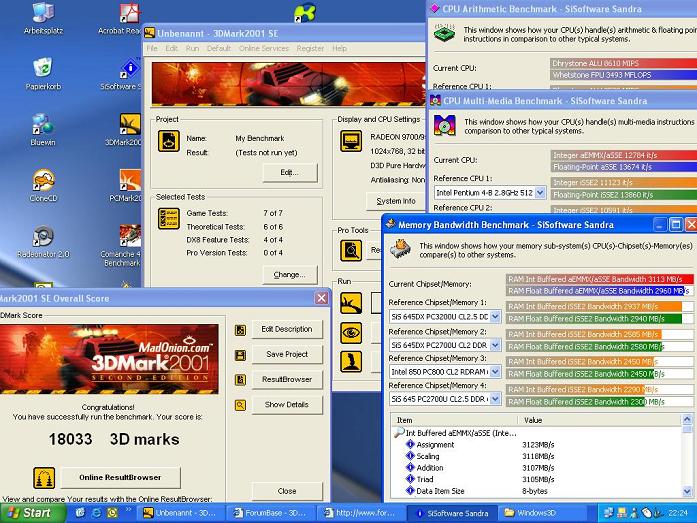The height and width of the screenshot is (523, 697).
Task: Click the icon beside ResultBrowser
Action: pyautogui.click(x=240, y=380)
